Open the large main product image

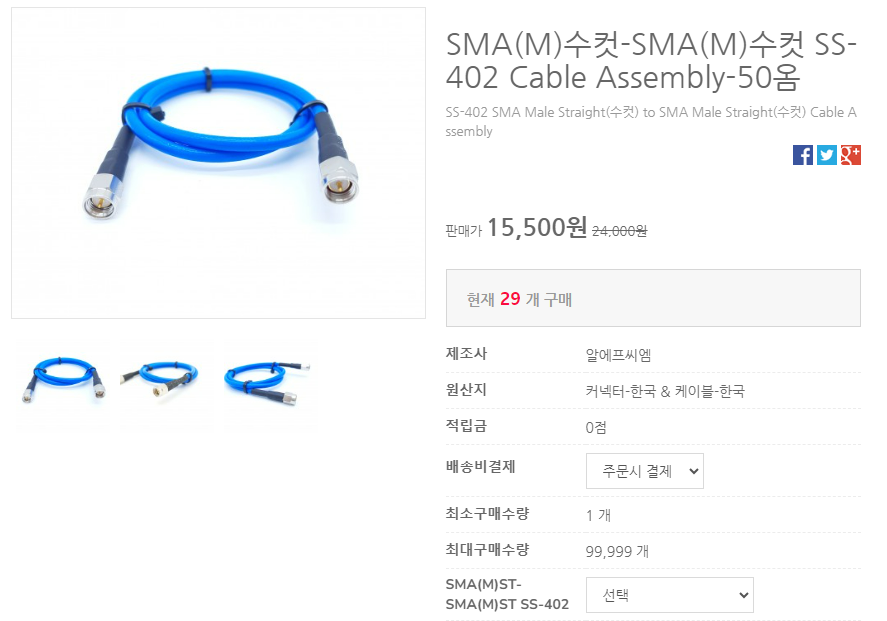pyautogui.click(x=218, y=163)
